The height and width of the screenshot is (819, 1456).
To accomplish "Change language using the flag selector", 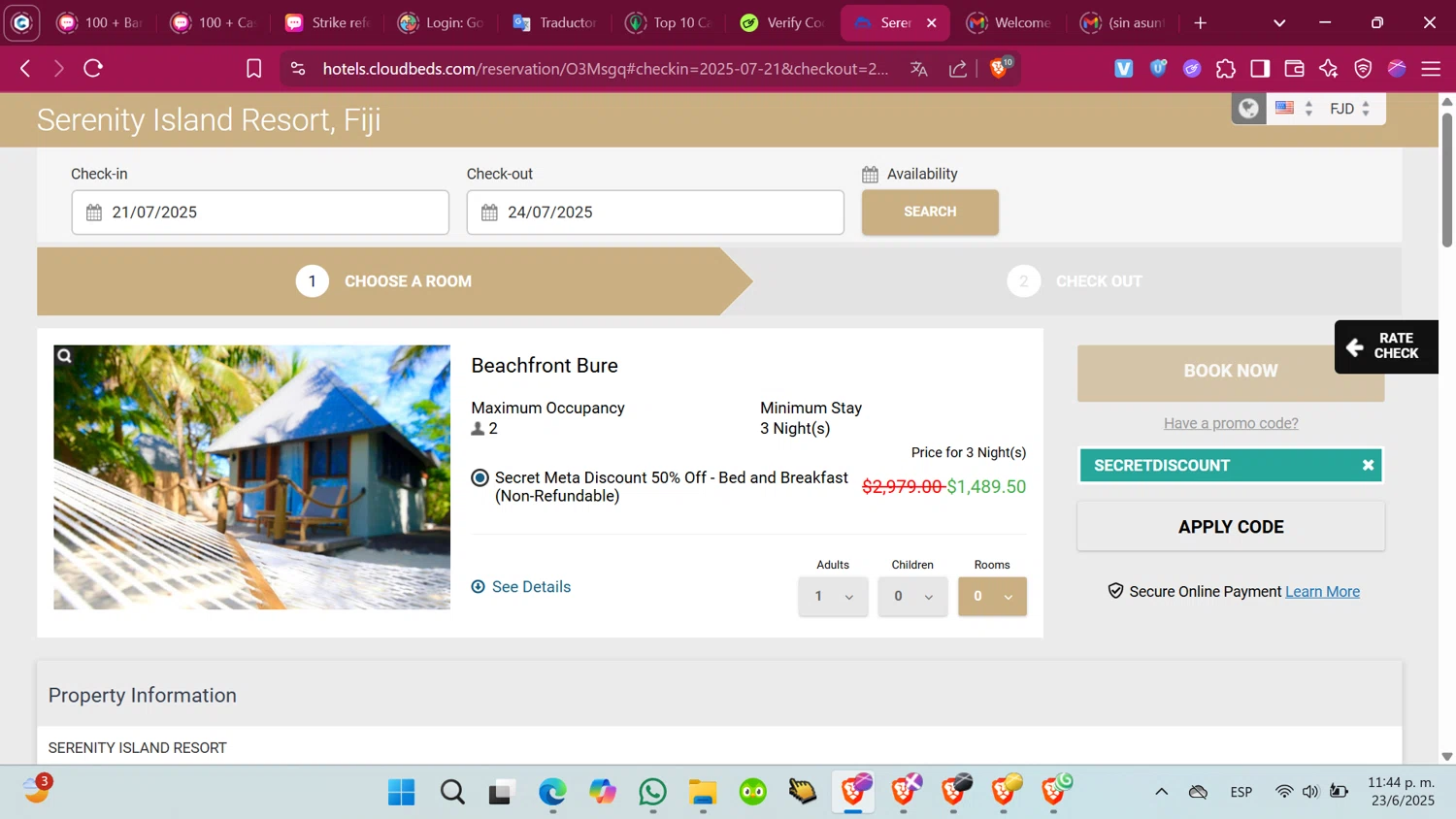I will [x=1294, y=109].
